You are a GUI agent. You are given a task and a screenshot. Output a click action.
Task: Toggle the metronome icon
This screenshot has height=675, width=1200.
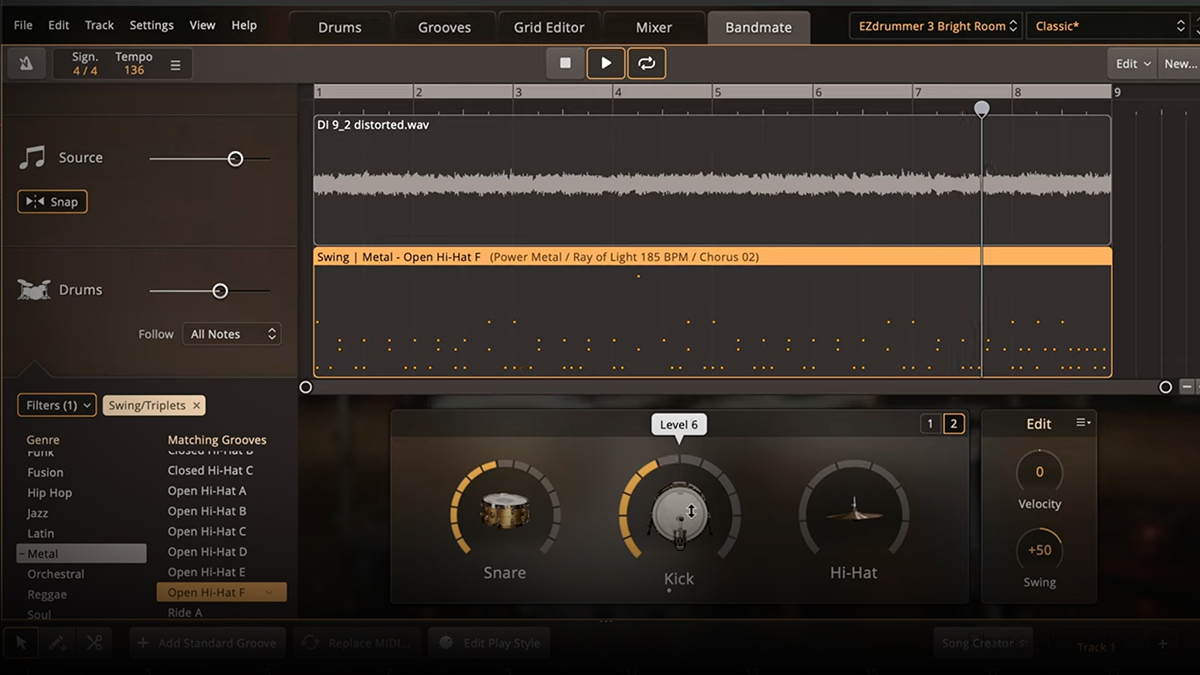pos(26,64)
